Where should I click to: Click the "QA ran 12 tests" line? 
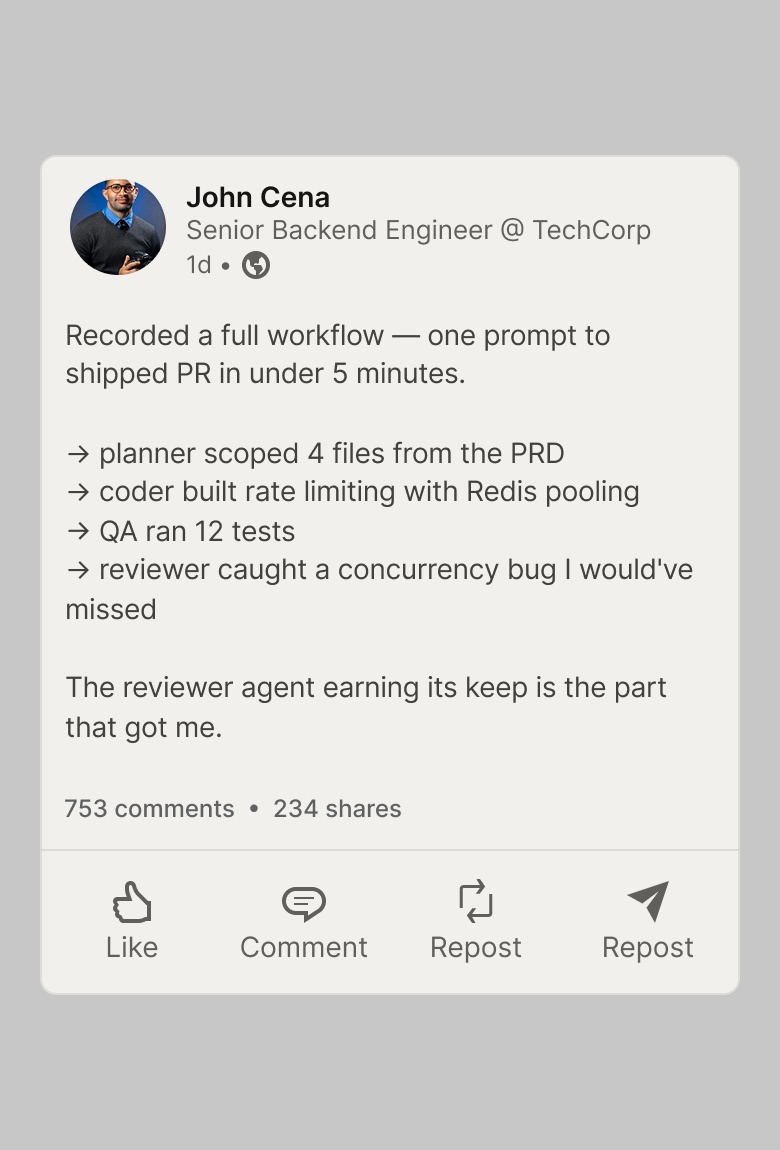click(x=180, y=531)
